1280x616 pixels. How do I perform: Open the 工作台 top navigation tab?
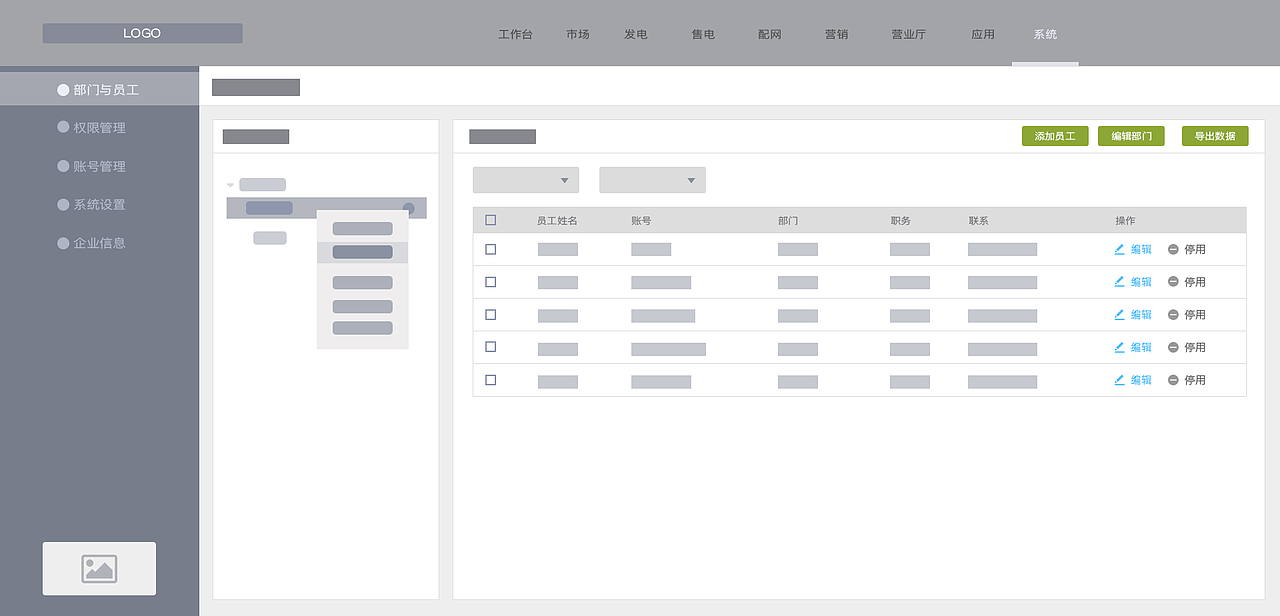click(515, 34)
